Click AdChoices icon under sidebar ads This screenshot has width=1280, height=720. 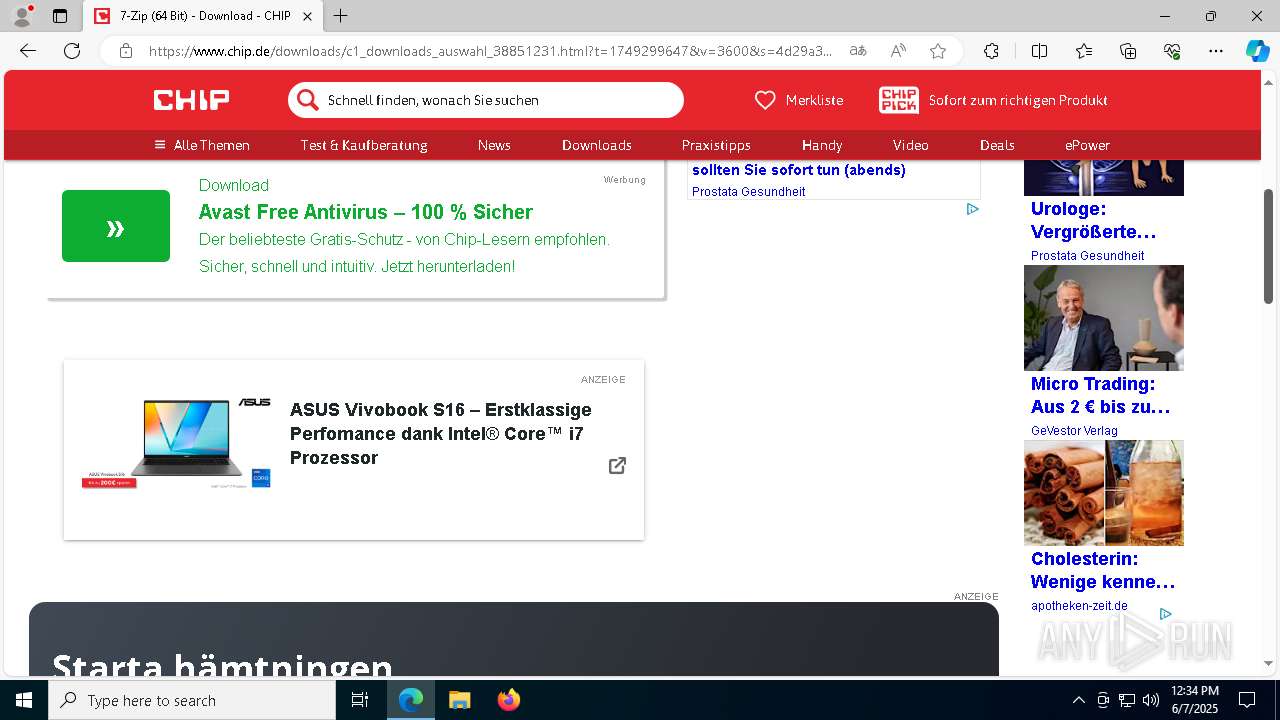coord(1165,614)
